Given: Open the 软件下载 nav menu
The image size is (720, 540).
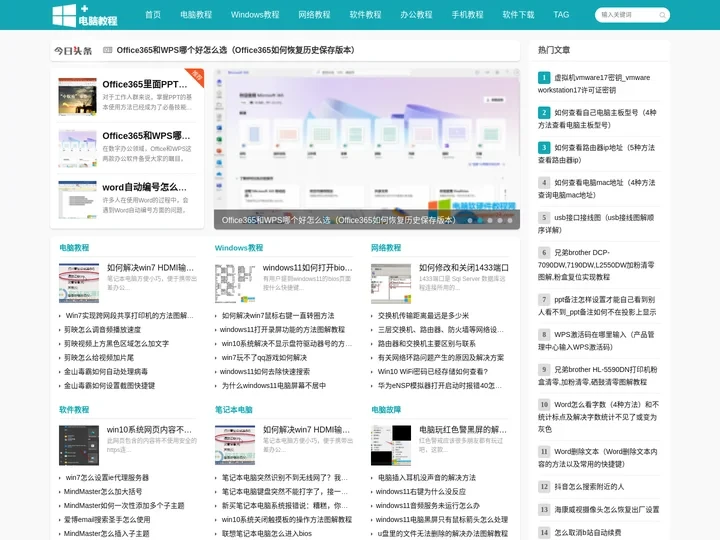Looking at the screenshot, I should point(518,15).
